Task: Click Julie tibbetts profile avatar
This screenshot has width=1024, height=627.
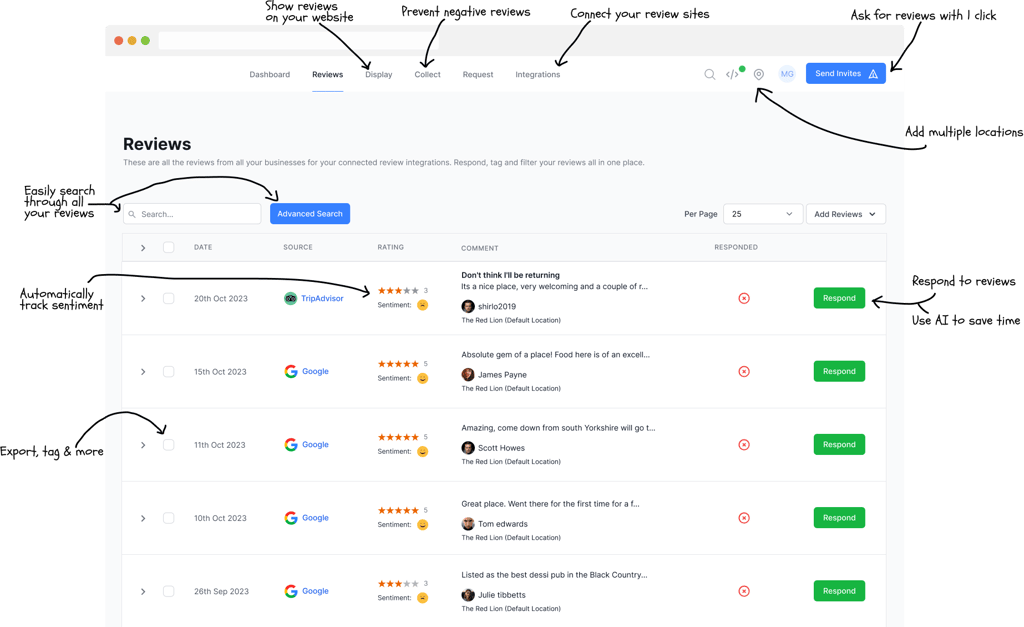Action: click(x=468, y=595)
